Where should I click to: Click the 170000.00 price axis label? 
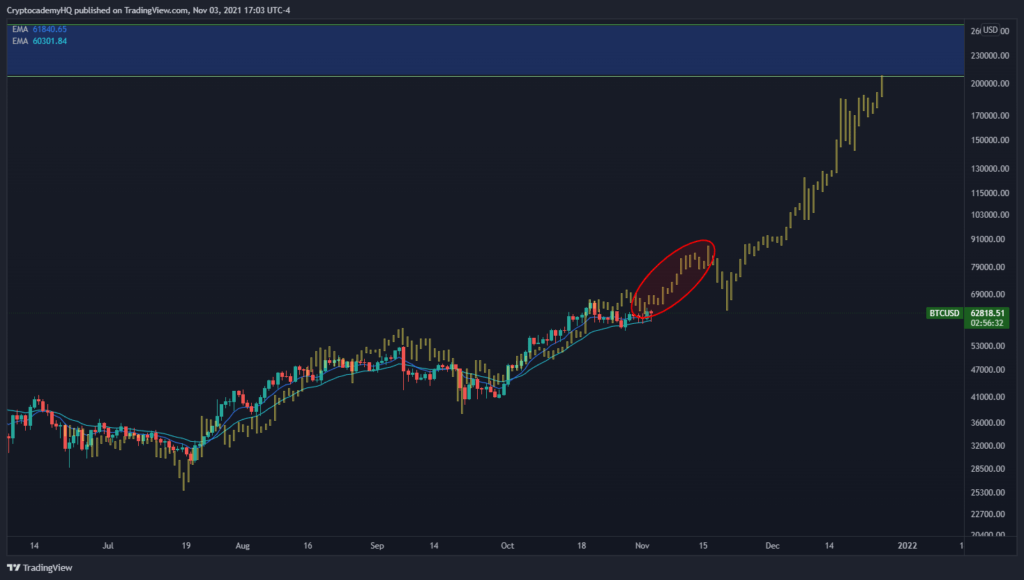tap(990, 116)
